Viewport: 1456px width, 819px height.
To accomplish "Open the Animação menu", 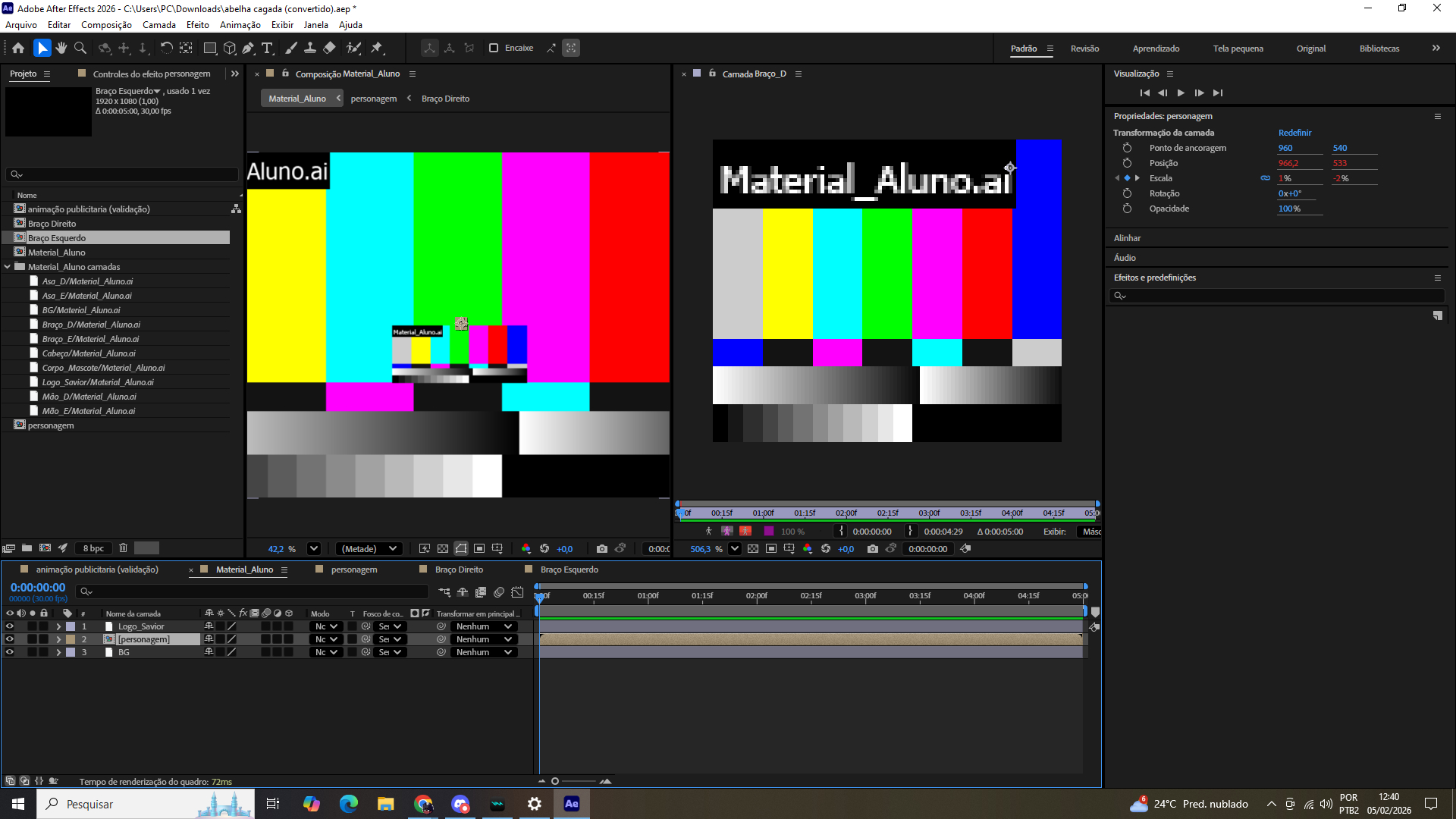I will coord(240,25).
